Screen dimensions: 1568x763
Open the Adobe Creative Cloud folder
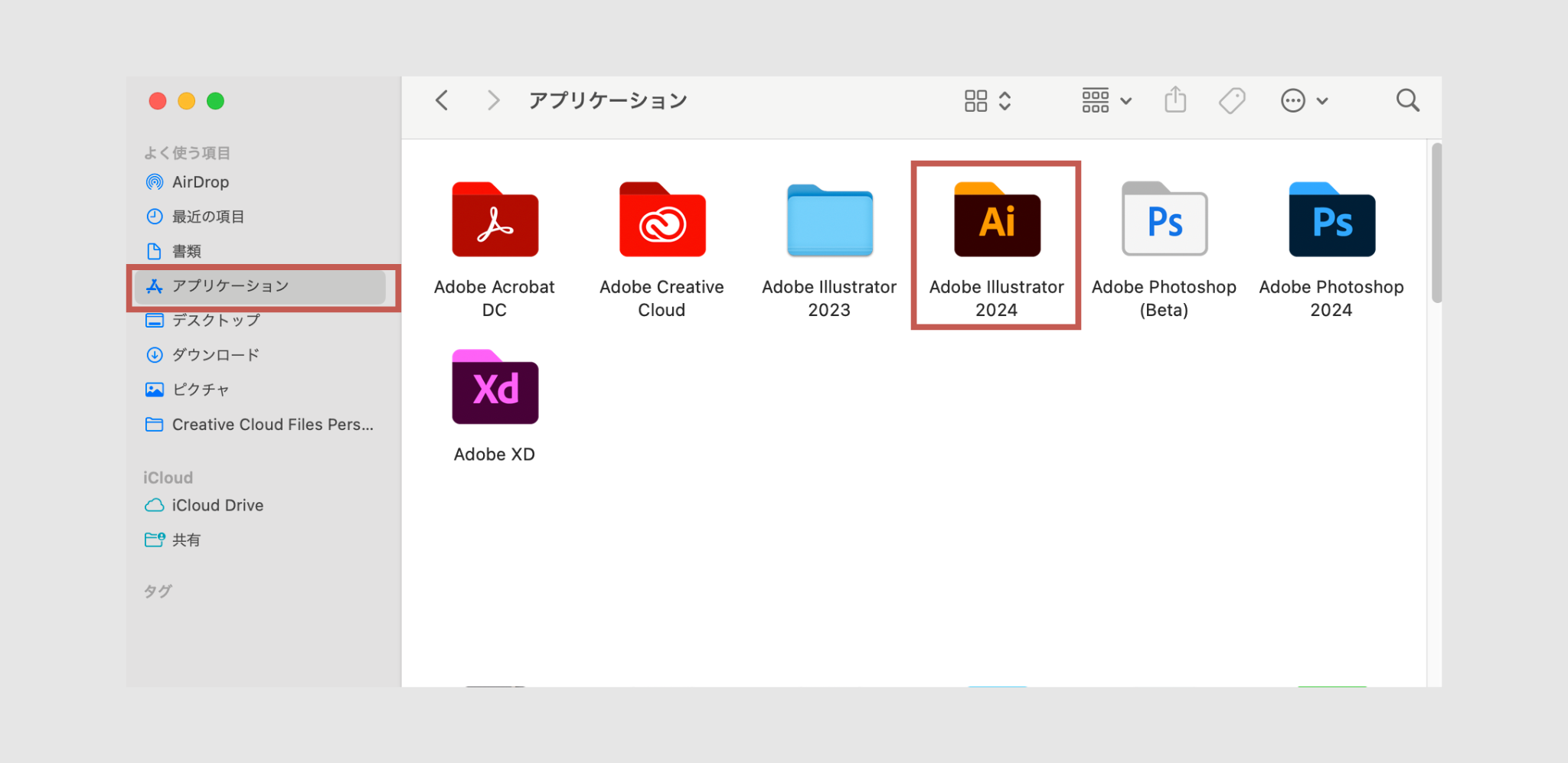click(x=661, y=222)
